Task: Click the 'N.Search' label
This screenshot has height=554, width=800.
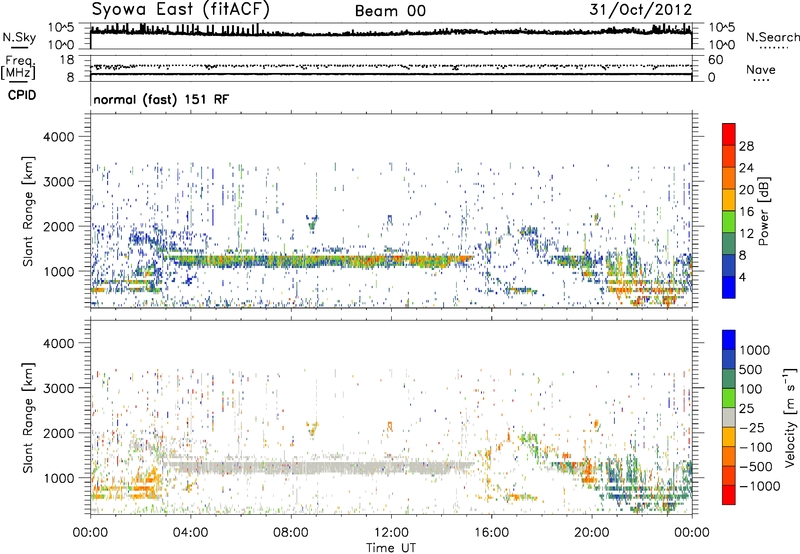Action: coord(772,37)
